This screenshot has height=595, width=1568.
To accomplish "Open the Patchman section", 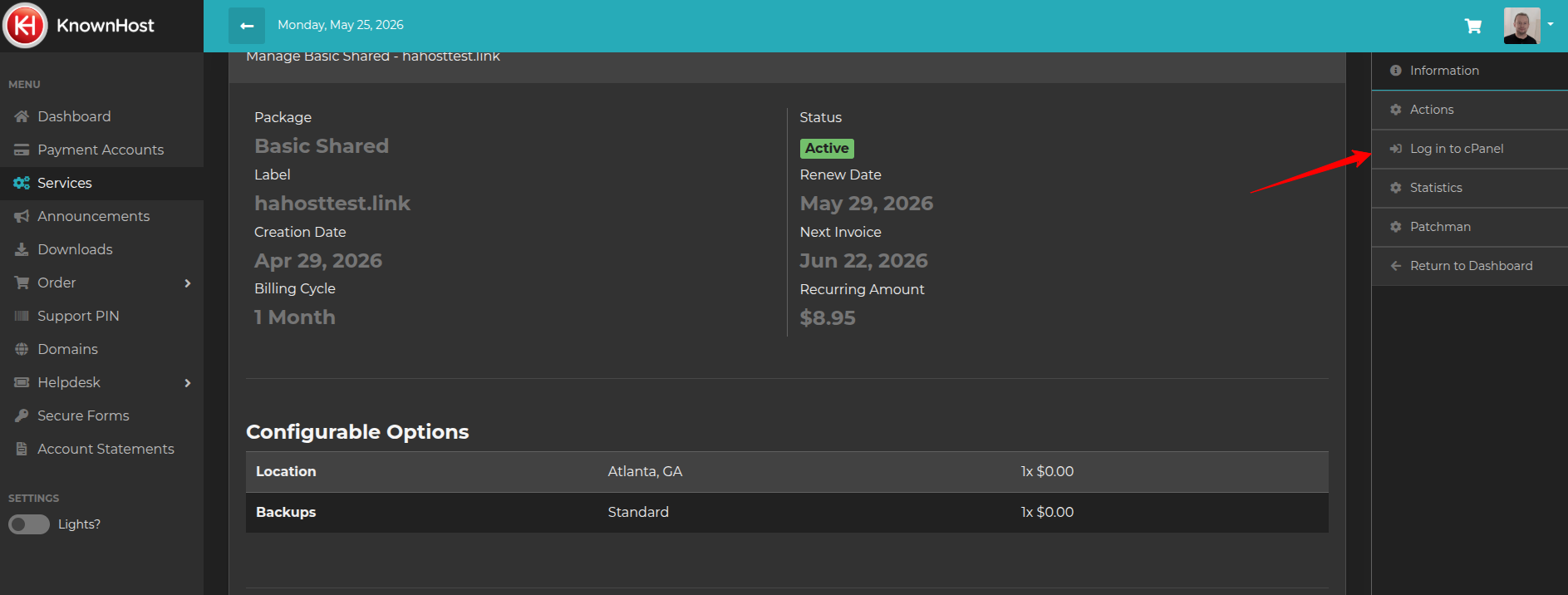I will point(1470,227).
